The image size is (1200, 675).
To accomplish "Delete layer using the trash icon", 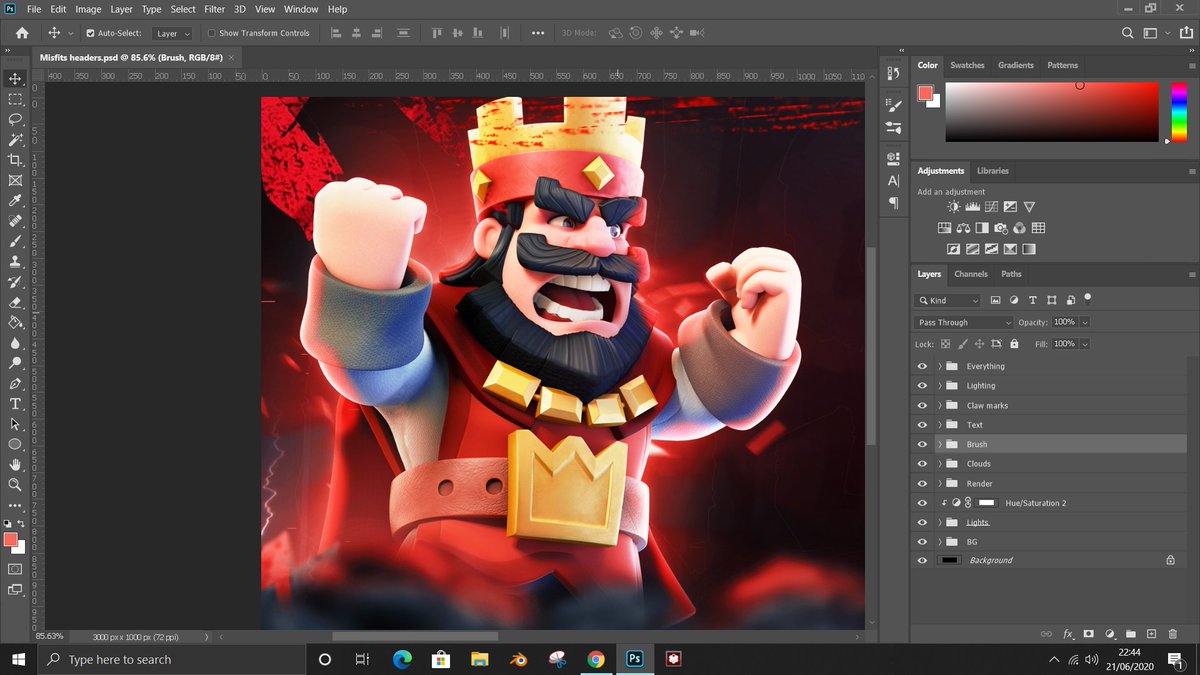I will (1174, 634).
